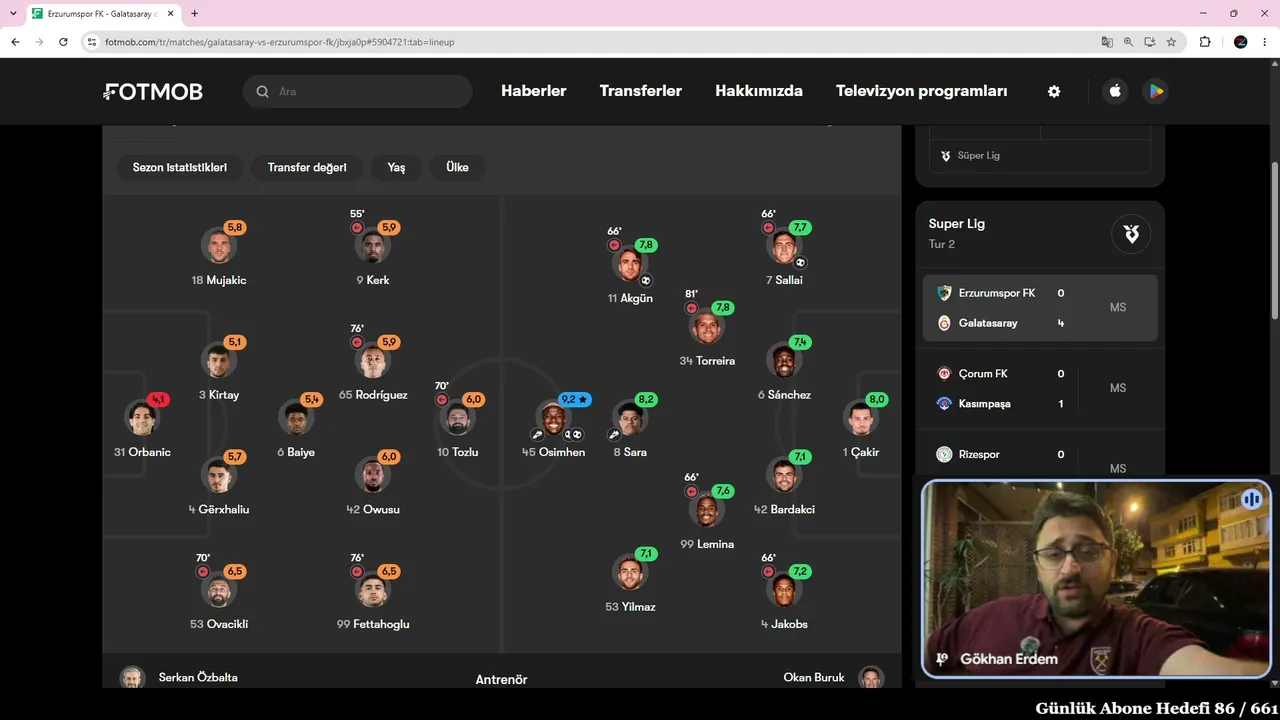Close the Erzurumspor FK - Galatasaray tab
Screen dimensions: 1280x720
pos(169,14)
